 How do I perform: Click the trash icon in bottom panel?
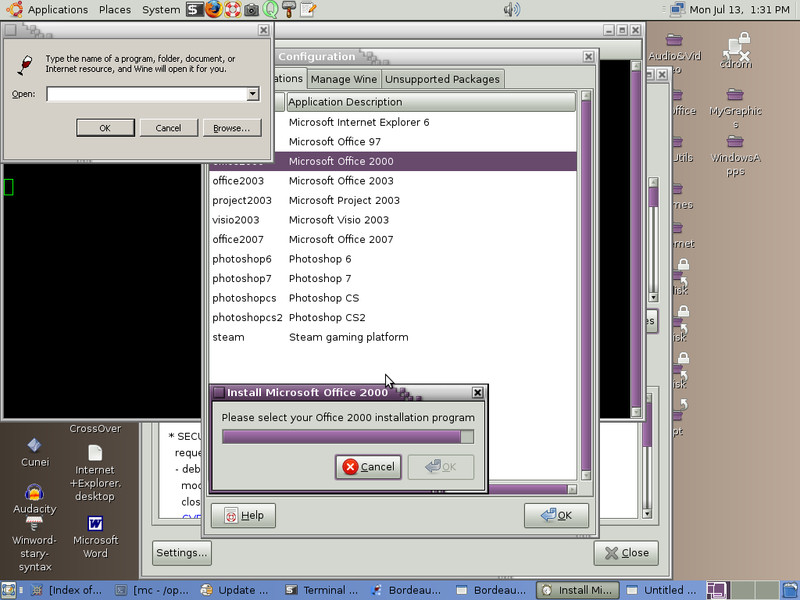pyautogui.click(x=790, y=590)
